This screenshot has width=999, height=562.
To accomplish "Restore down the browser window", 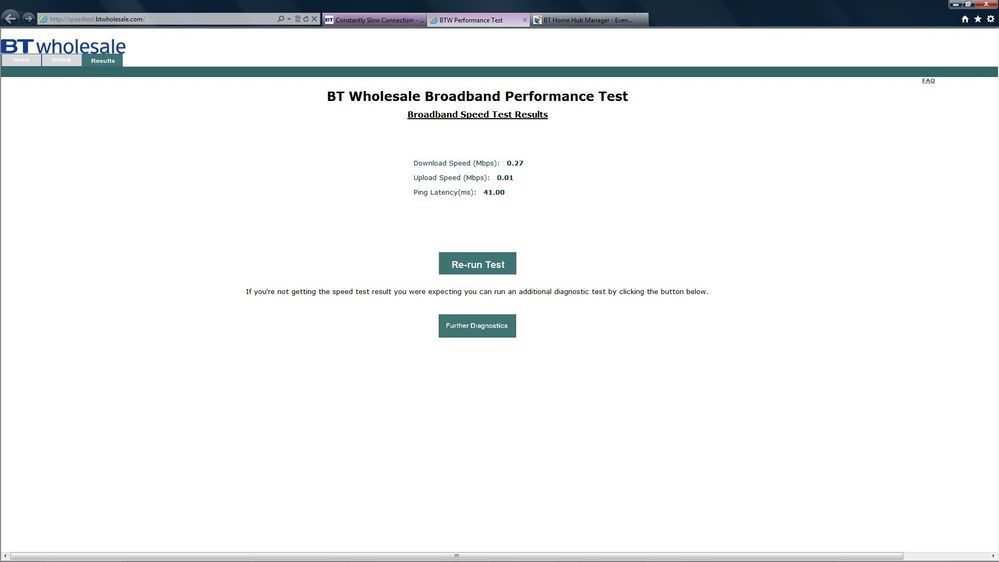I will click(x=968, y=4).
